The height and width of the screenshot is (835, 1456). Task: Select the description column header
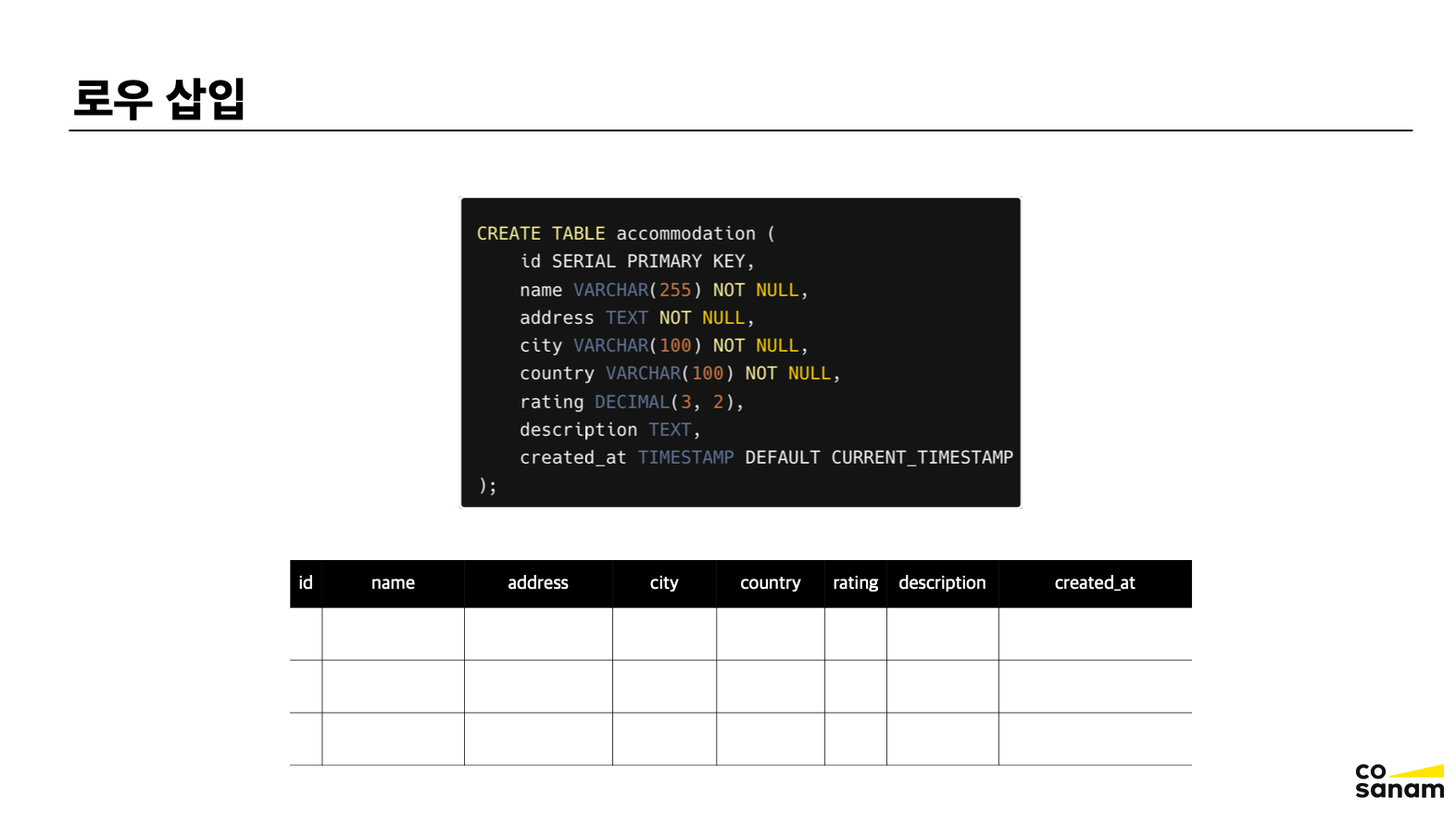942,583
